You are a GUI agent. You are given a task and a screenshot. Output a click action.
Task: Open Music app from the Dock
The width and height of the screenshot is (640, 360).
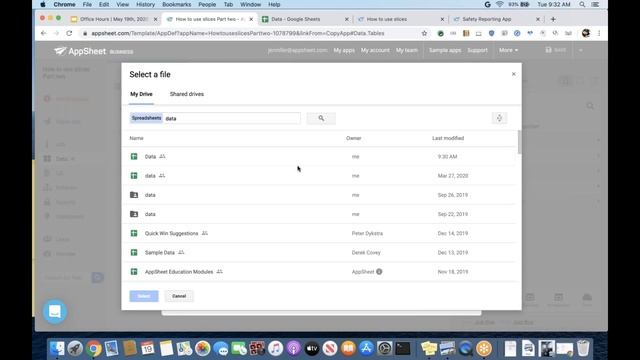pyautogui.click(x=276, y=349)
